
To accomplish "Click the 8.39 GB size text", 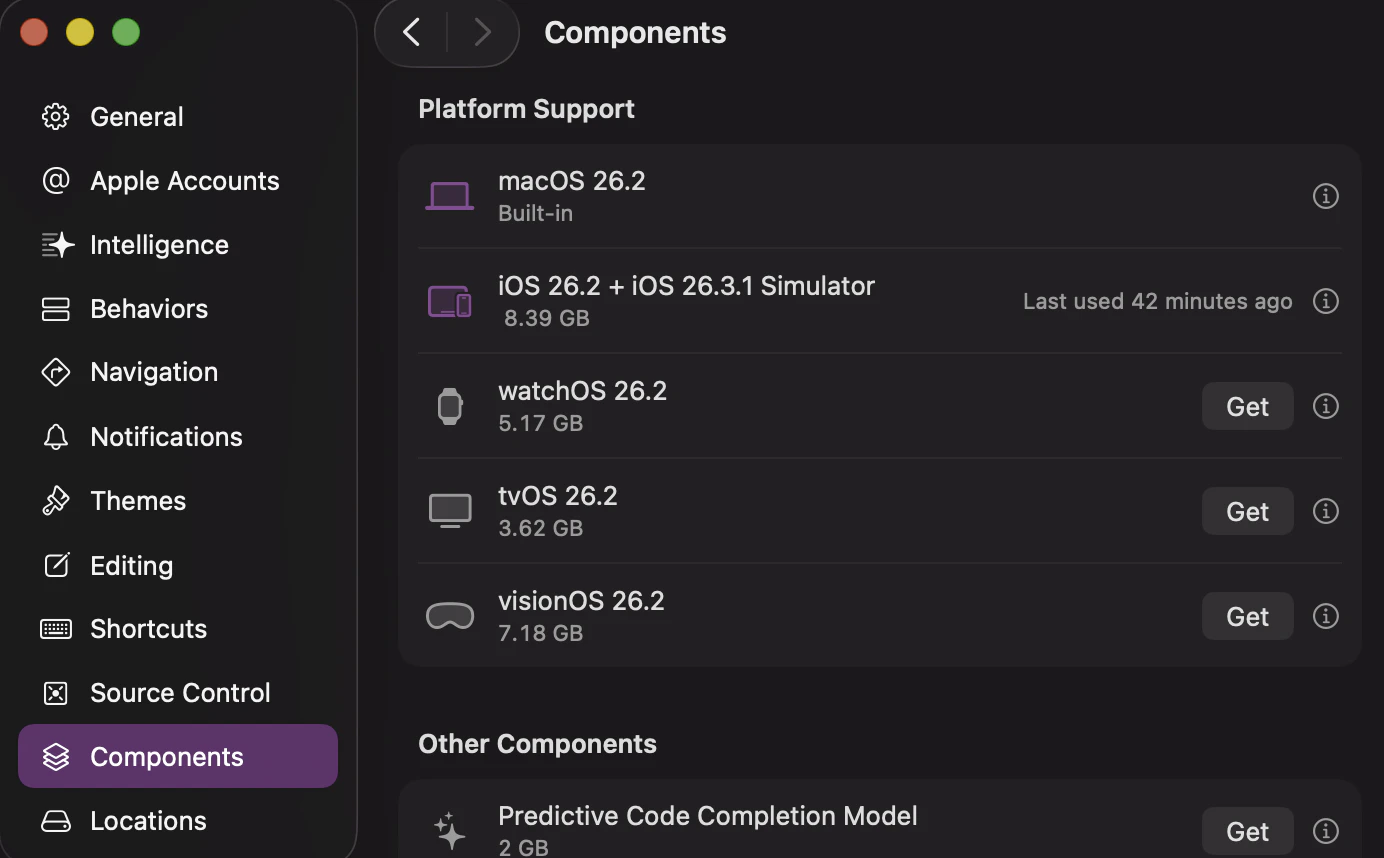I will coord(547,318).
